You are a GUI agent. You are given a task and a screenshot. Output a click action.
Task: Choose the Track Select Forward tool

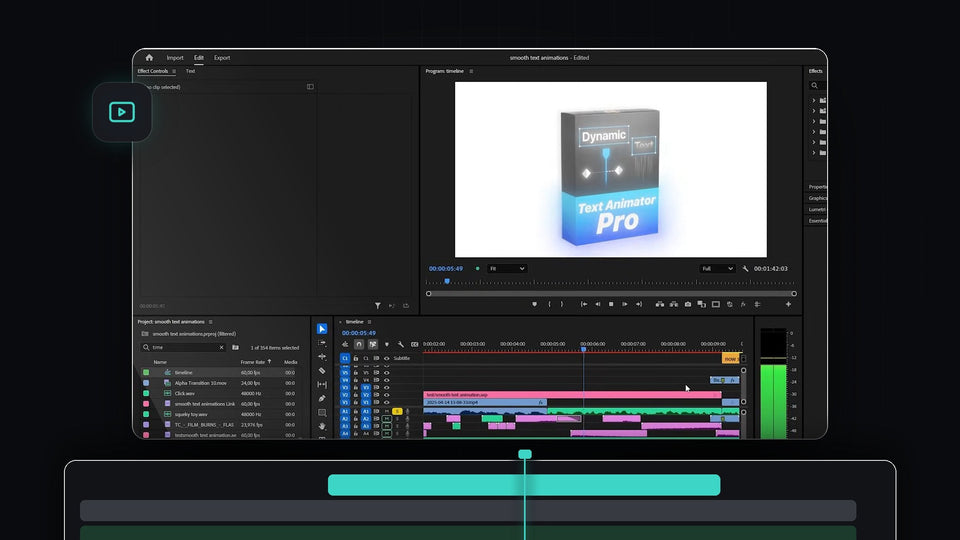point(322,343)
